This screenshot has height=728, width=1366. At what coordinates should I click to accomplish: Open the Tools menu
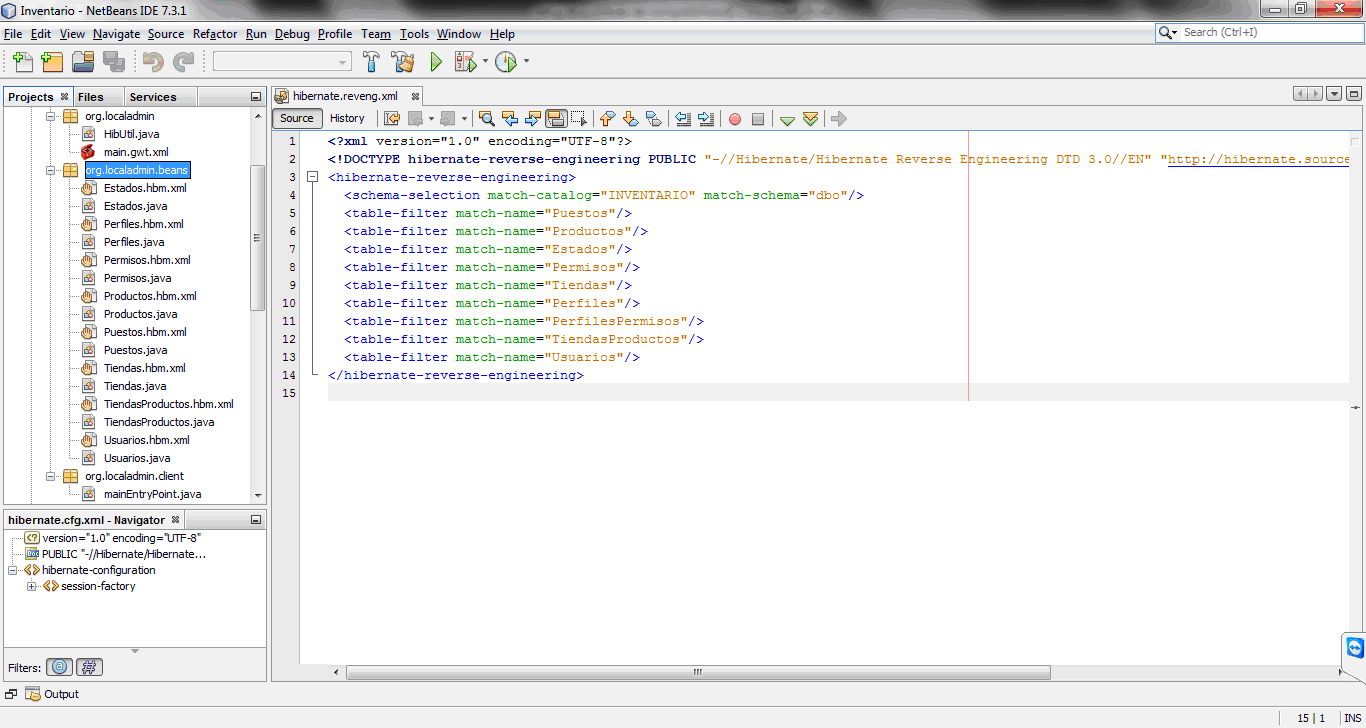pos(414,33)
